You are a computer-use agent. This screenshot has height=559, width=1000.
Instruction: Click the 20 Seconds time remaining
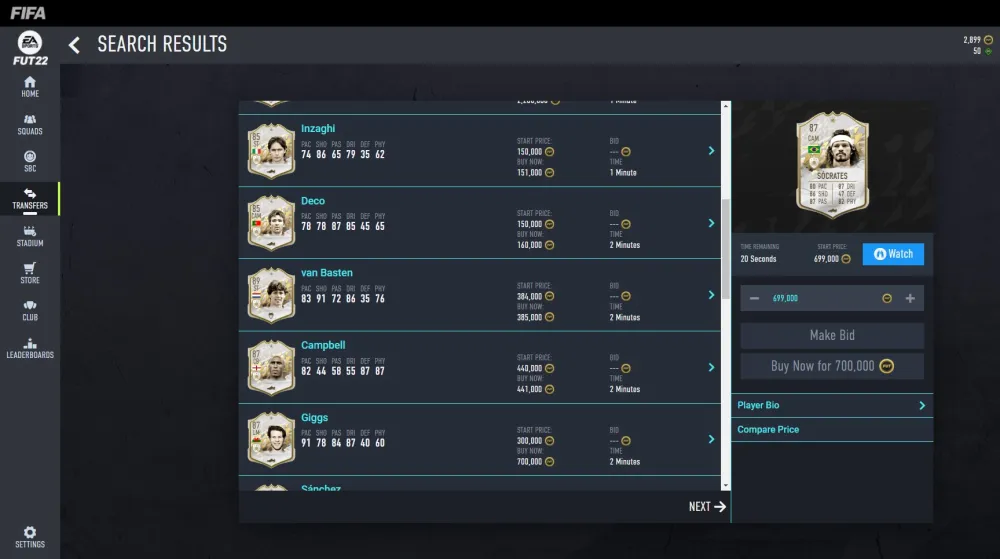tap(758, 259)
